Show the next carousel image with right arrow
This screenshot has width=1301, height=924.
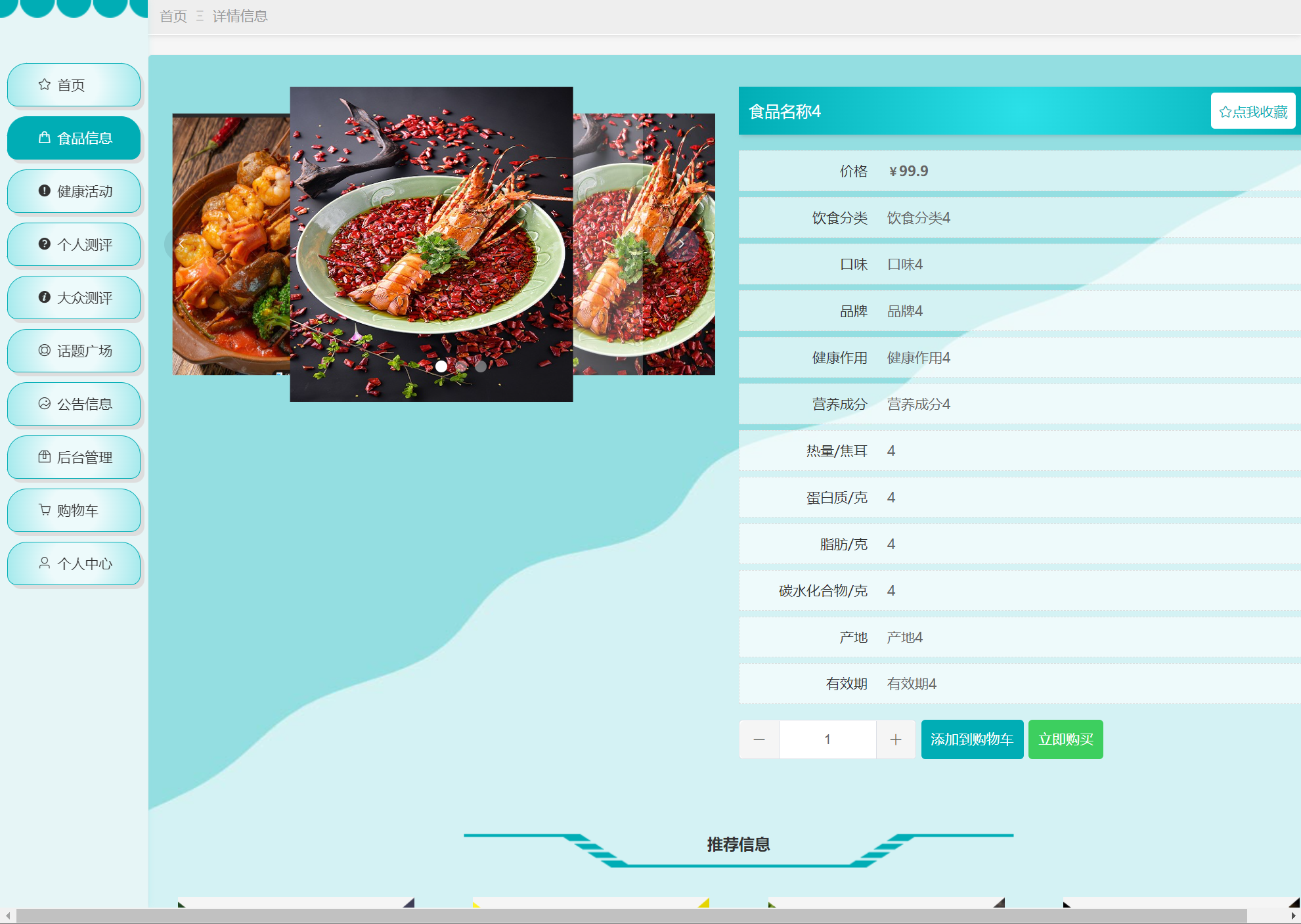tap(682, 244)
